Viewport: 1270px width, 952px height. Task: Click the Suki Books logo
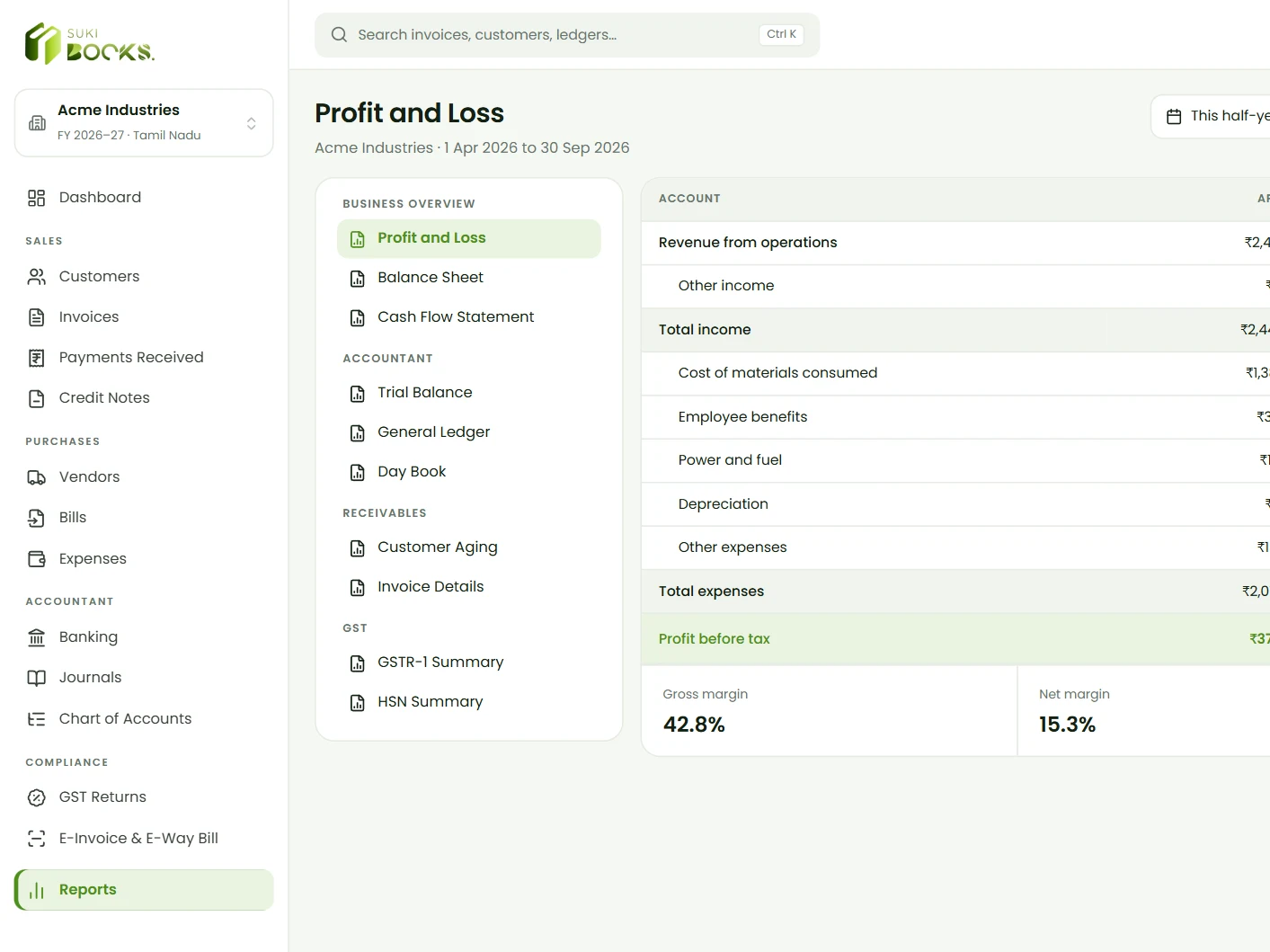(x=90, y=43)
